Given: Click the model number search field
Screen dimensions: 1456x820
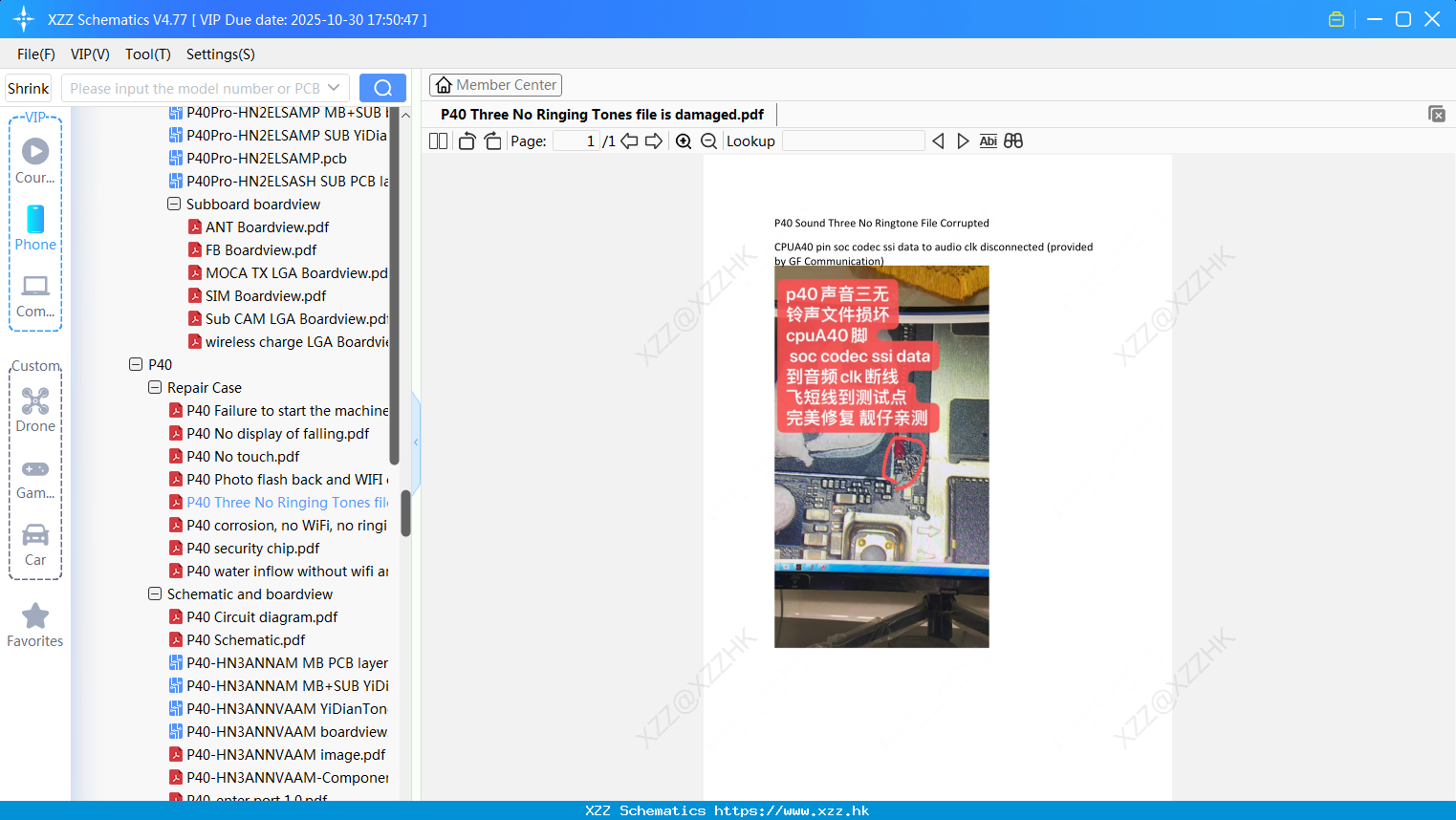Looking at the screenshot, I should pos(195,88).
